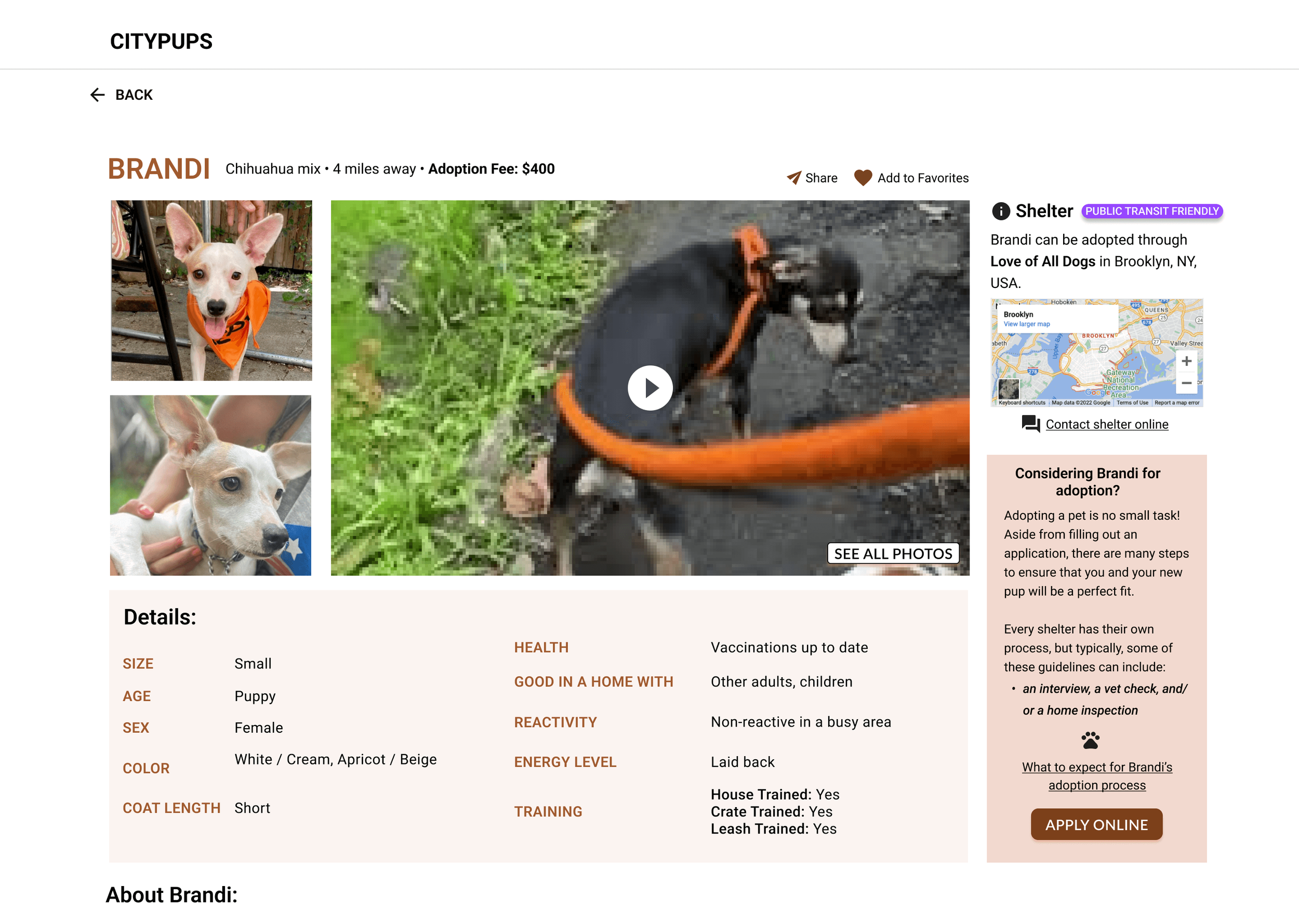This screenshot has height=924, width=1299.
Task: Open second photo of Brandi being held
Action: pyautogui.click(x=210, y=485)
